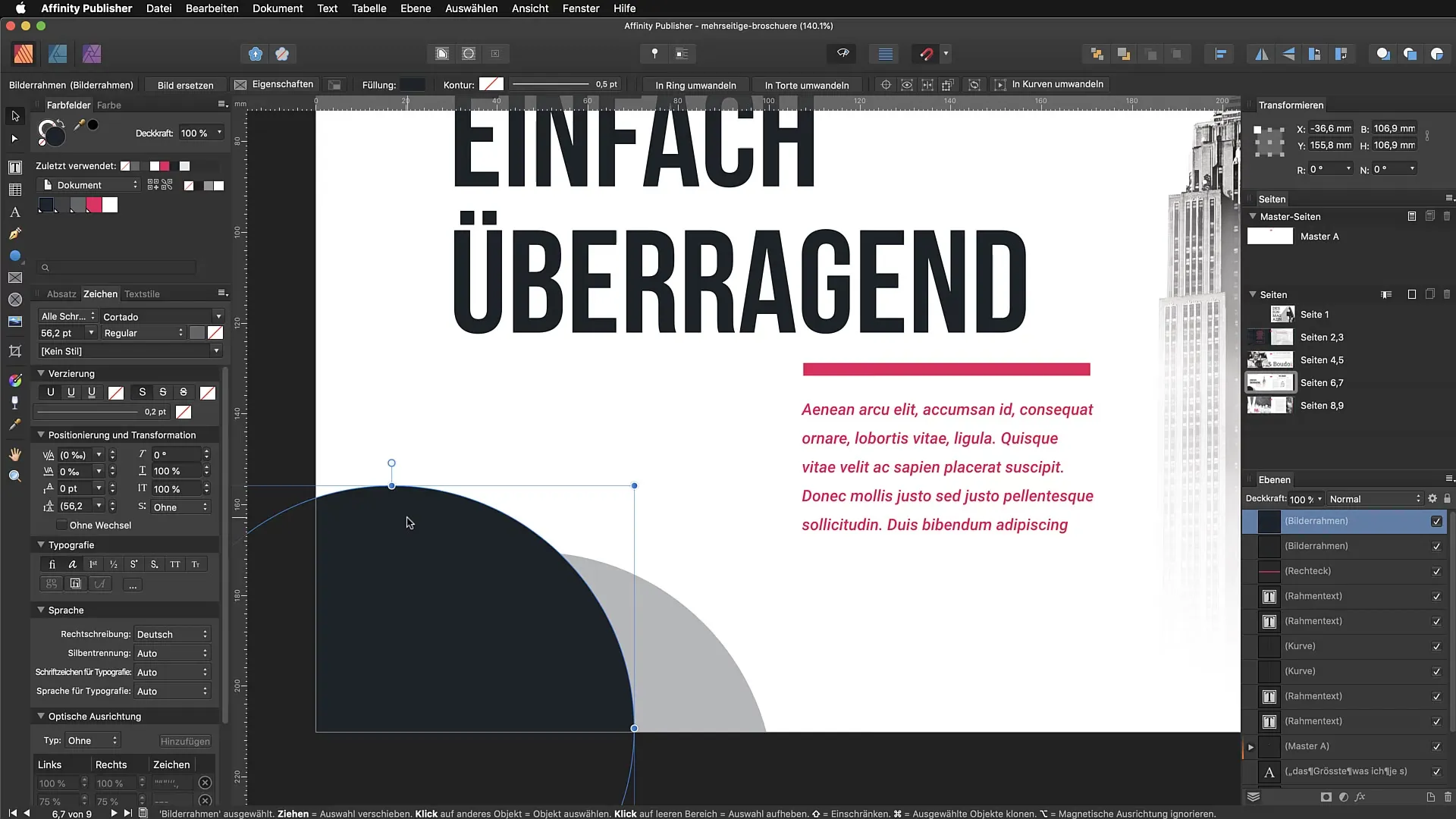Toggle visibility of first Kurve layer

pos(1436,646)
